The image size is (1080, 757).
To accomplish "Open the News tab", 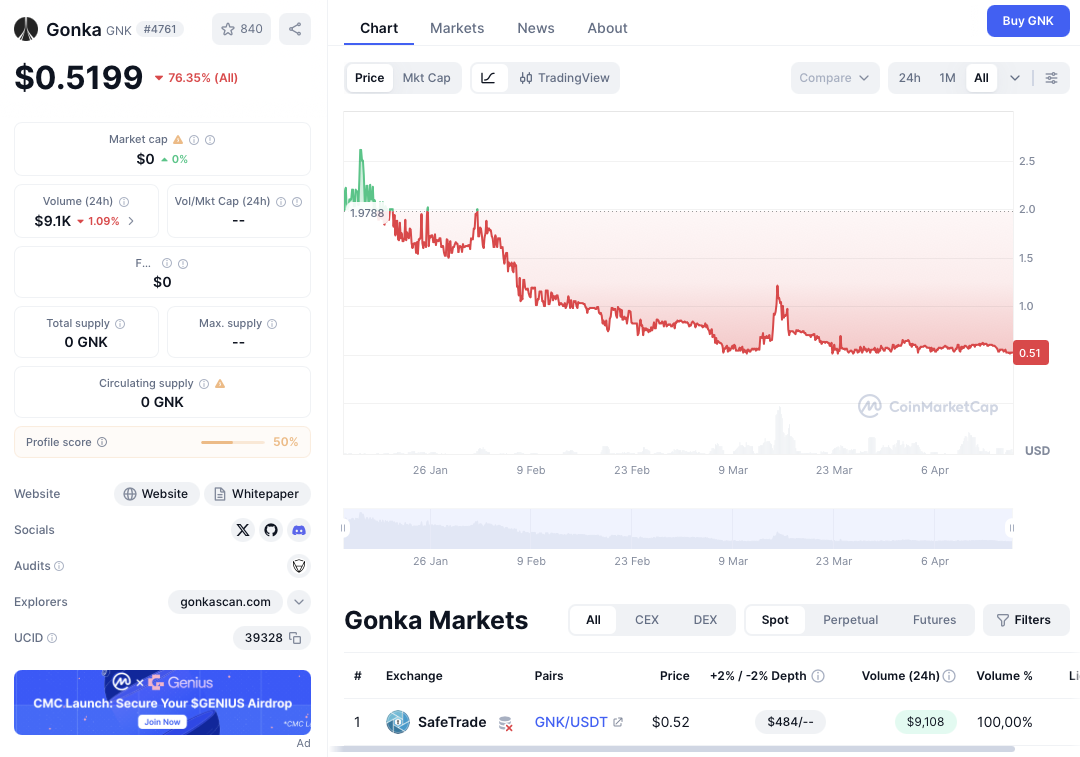I will [x=536, y=28].
